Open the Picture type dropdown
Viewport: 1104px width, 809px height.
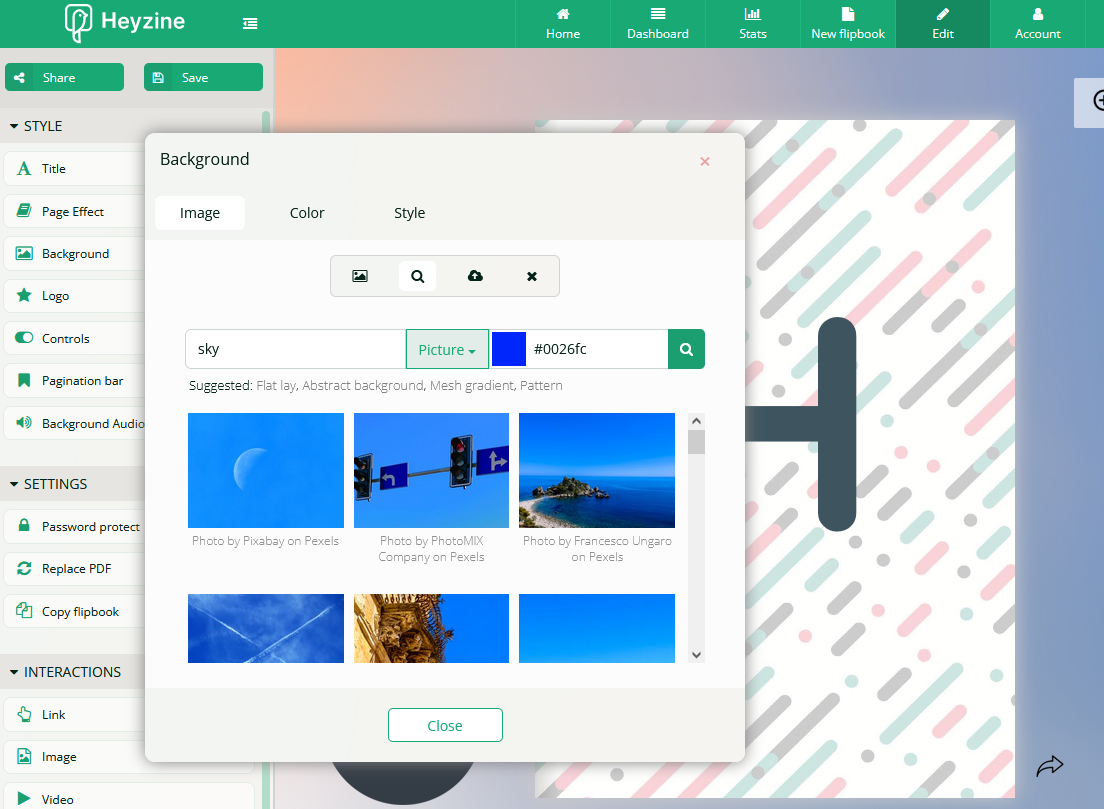(447, 349)
